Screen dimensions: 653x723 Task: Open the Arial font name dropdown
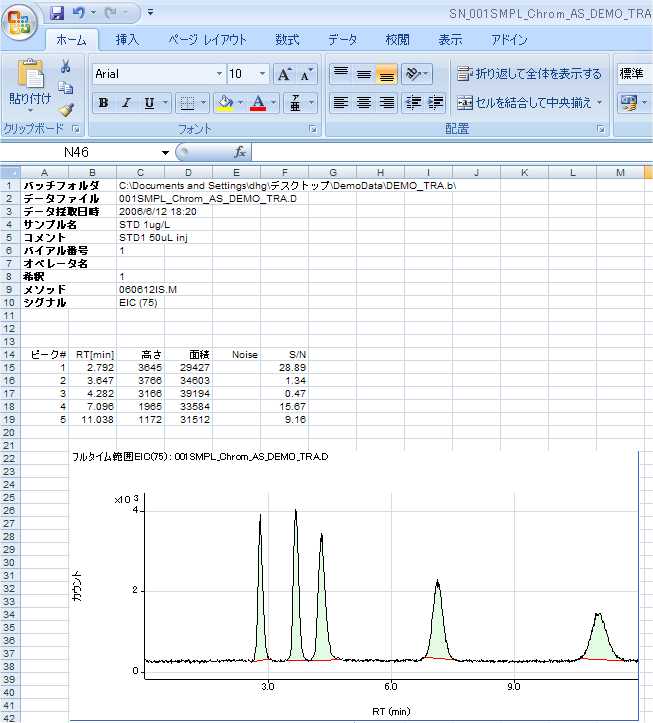[x=219, y=74]
